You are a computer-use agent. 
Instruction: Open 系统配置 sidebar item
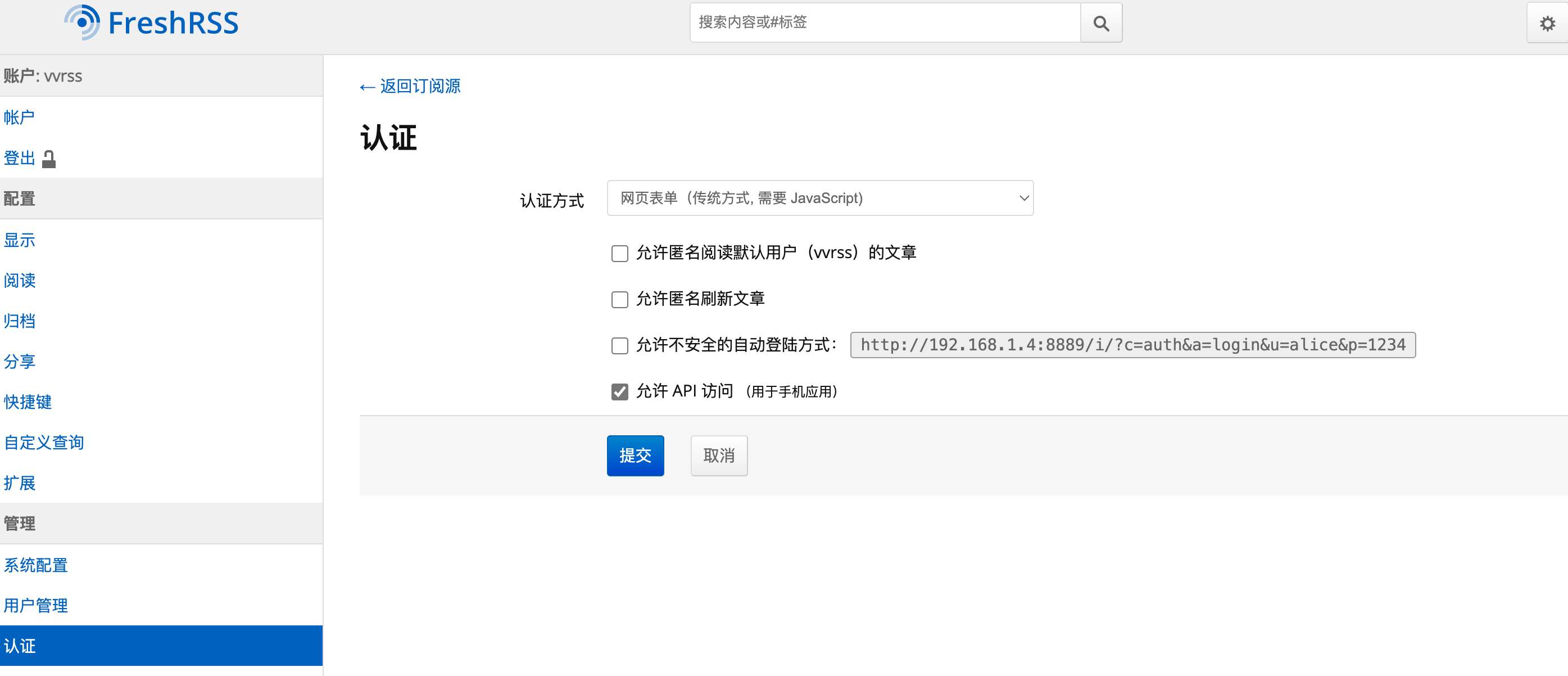[x=35, y=565]
